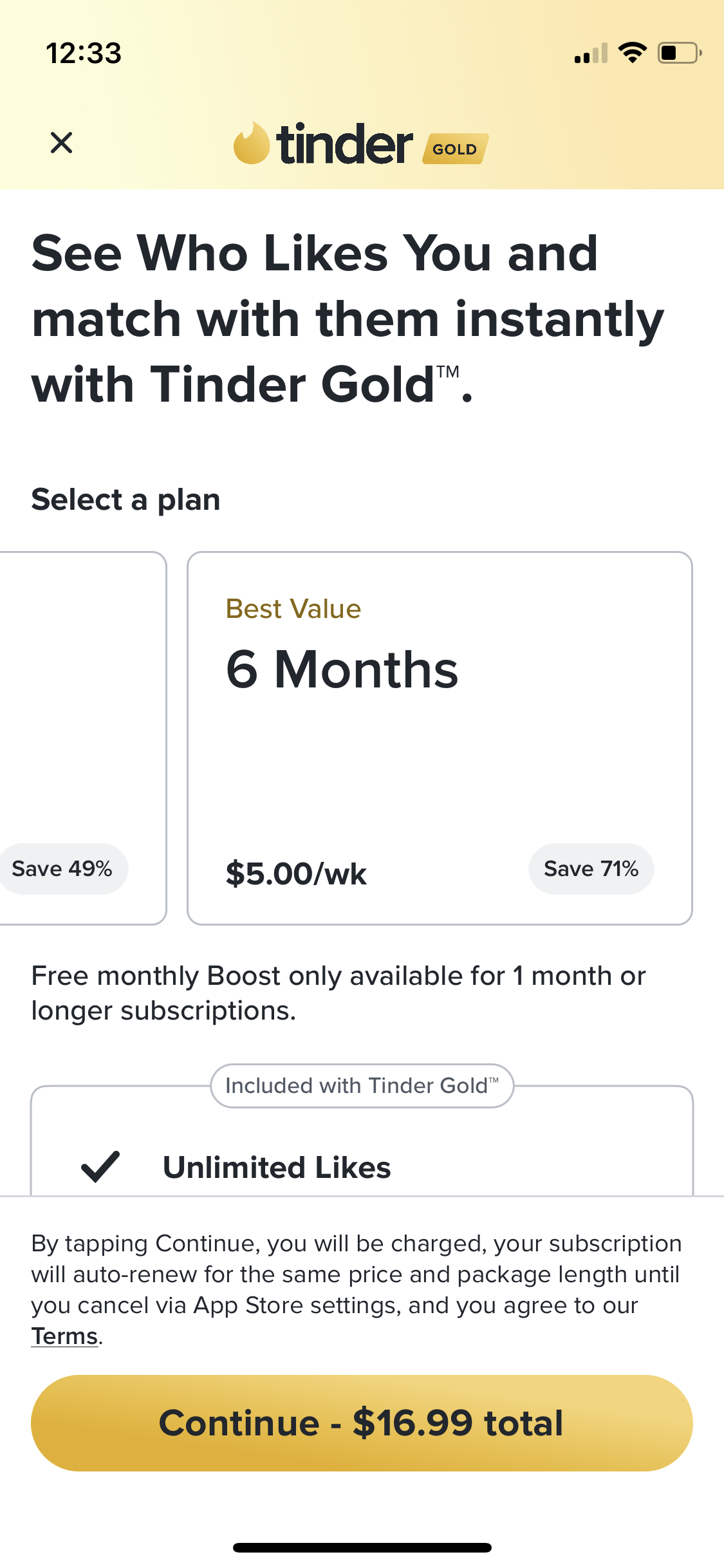724x1568 pixels.
Task: Tap the Tinder flame logo icon
Action: [251, 144]
